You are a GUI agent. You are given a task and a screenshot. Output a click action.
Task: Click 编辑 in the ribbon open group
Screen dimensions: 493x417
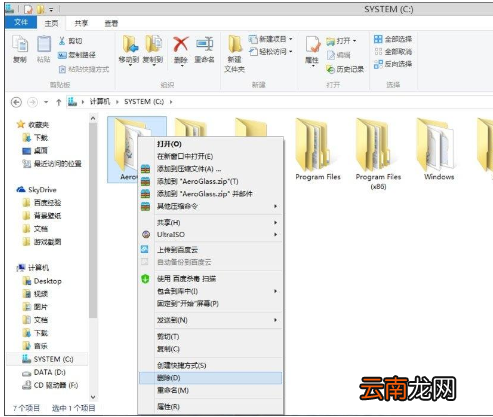coord(339,55)
